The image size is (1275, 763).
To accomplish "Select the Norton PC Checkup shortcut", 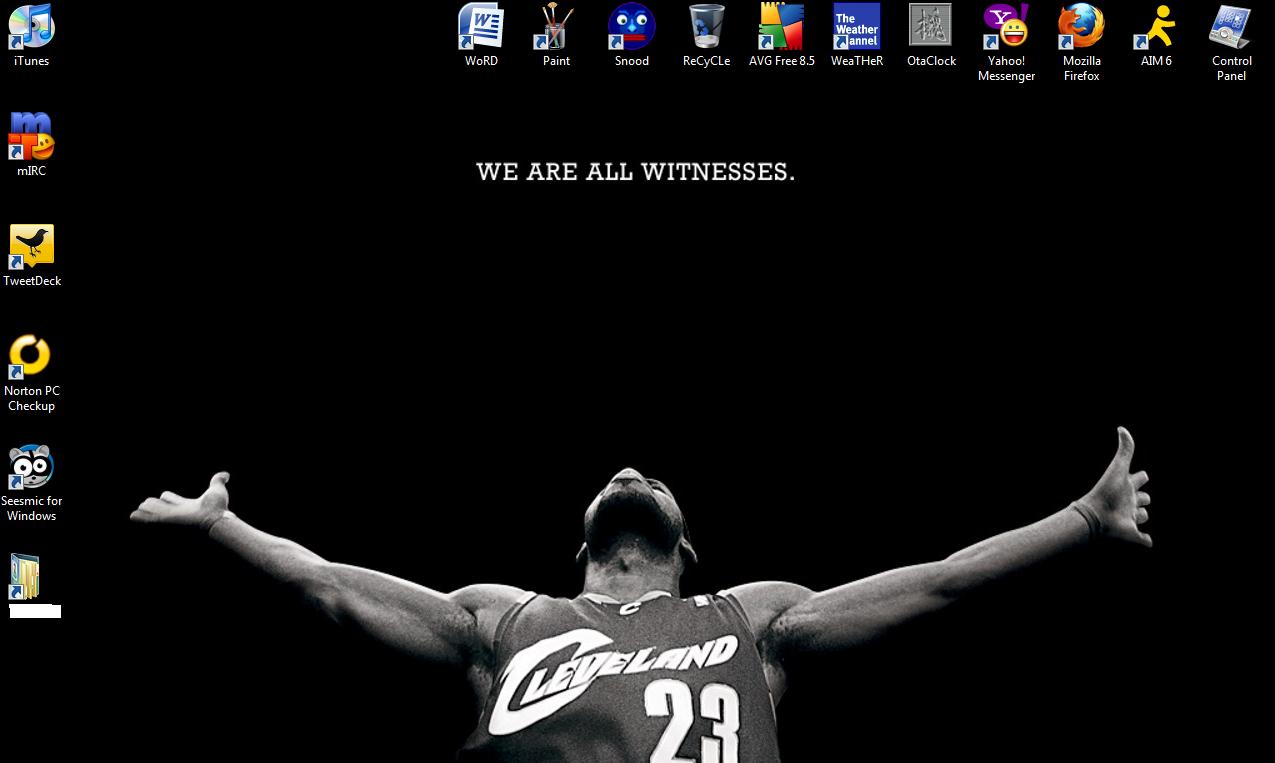I will [x=31, y=357].
